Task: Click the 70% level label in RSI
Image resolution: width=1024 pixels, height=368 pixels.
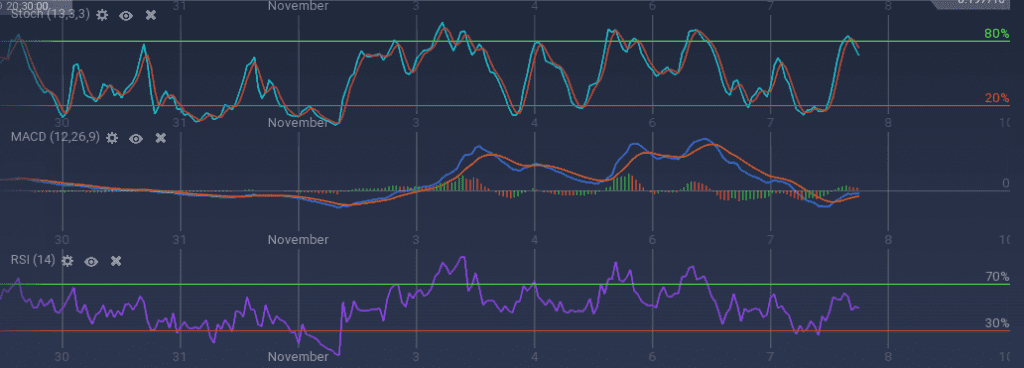Action: 997,277
